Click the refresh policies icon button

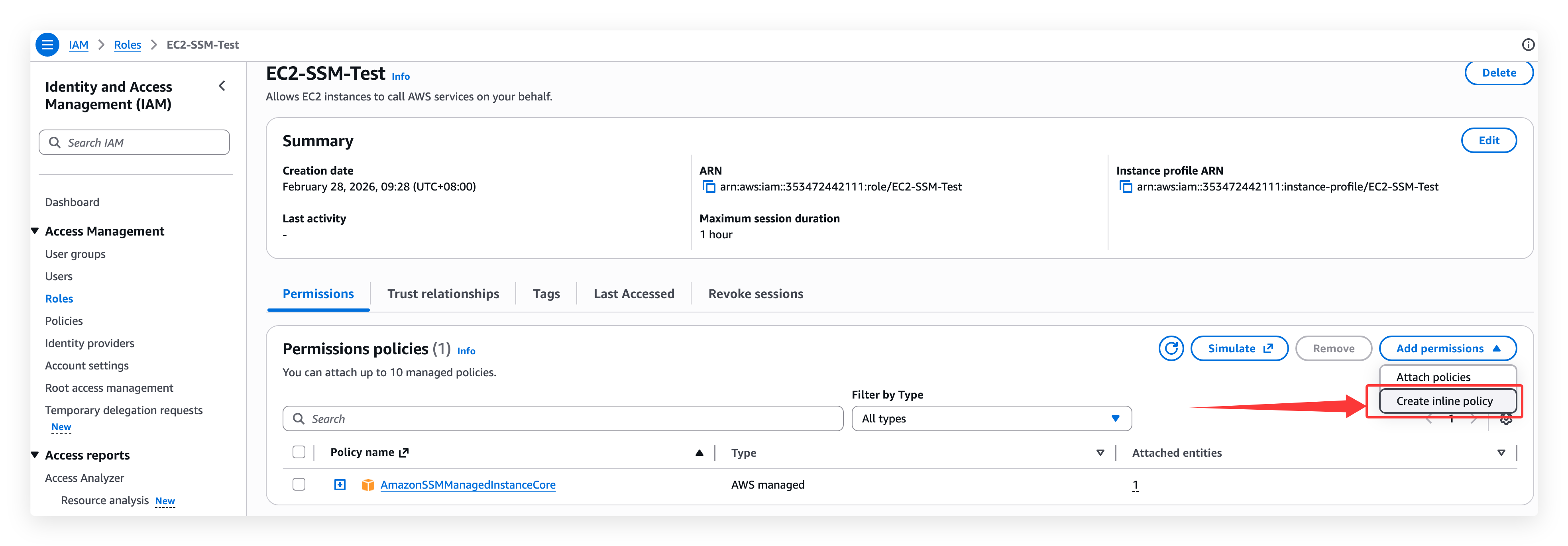coord(1171,348)
